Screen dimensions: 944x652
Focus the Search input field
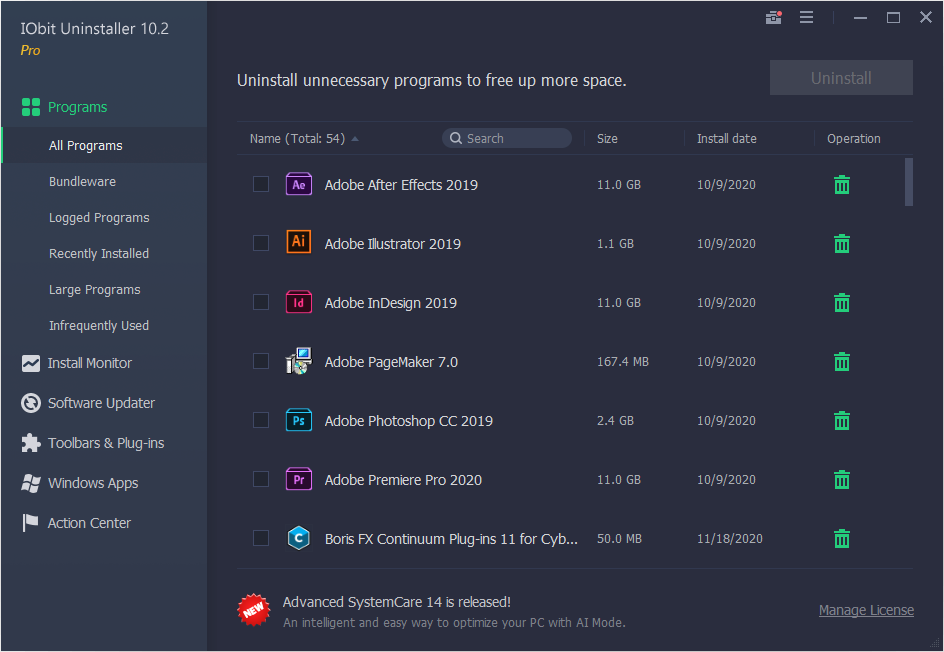[507, 138]
